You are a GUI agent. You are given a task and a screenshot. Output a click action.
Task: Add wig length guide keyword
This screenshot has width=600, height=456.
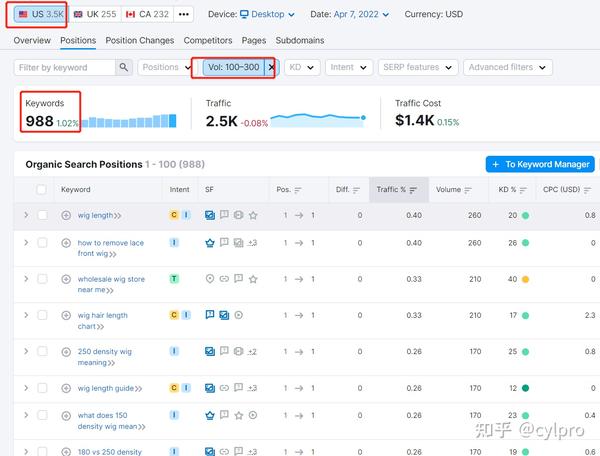point(66,388)
